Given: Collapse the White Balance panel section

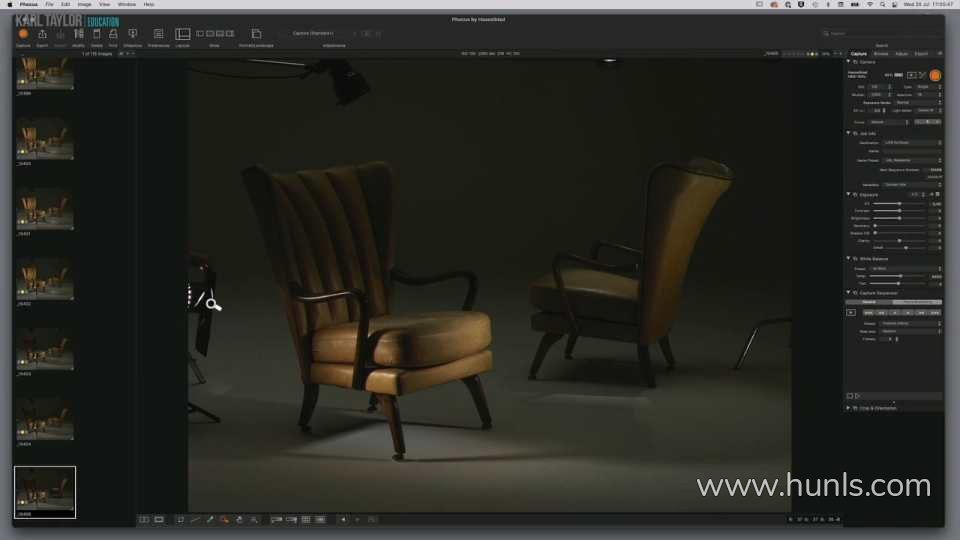Looking at the screenshot, I should (x=849, y=258).
